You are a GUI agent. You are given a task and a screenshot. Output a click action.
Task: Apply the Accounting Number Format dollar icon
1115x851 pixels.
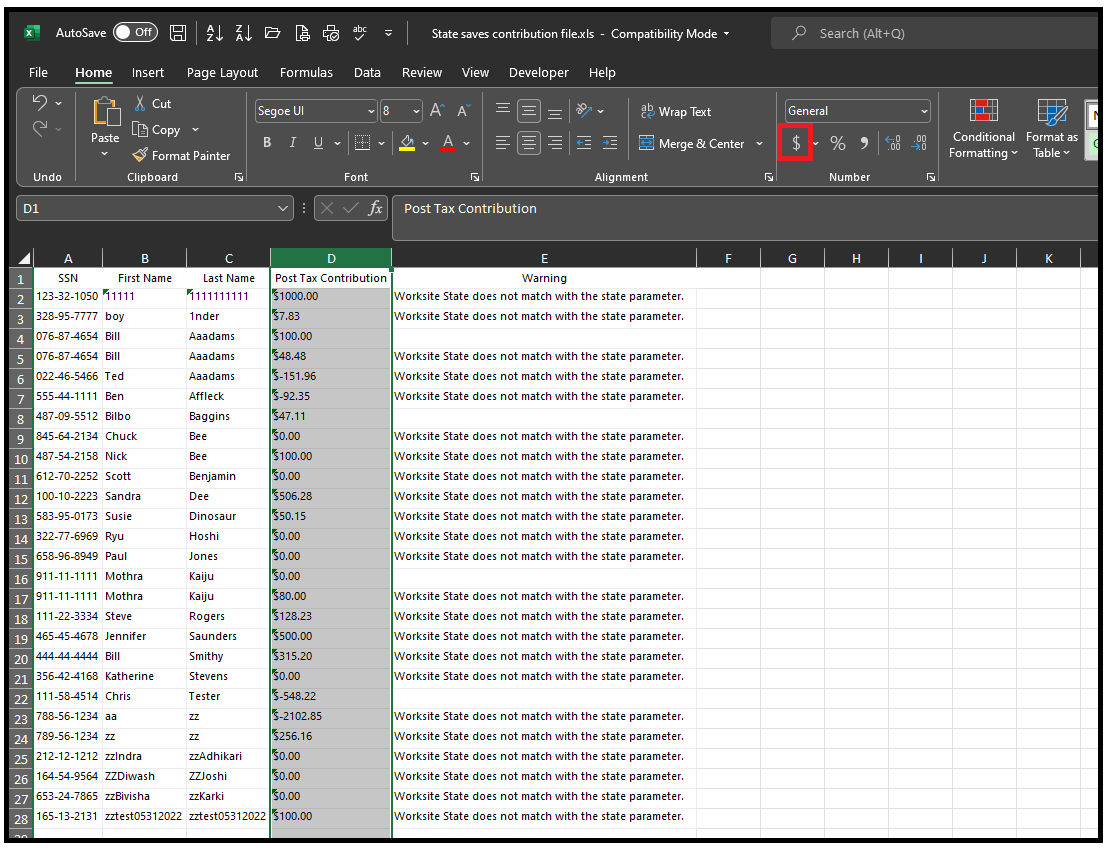click(796, 143)
